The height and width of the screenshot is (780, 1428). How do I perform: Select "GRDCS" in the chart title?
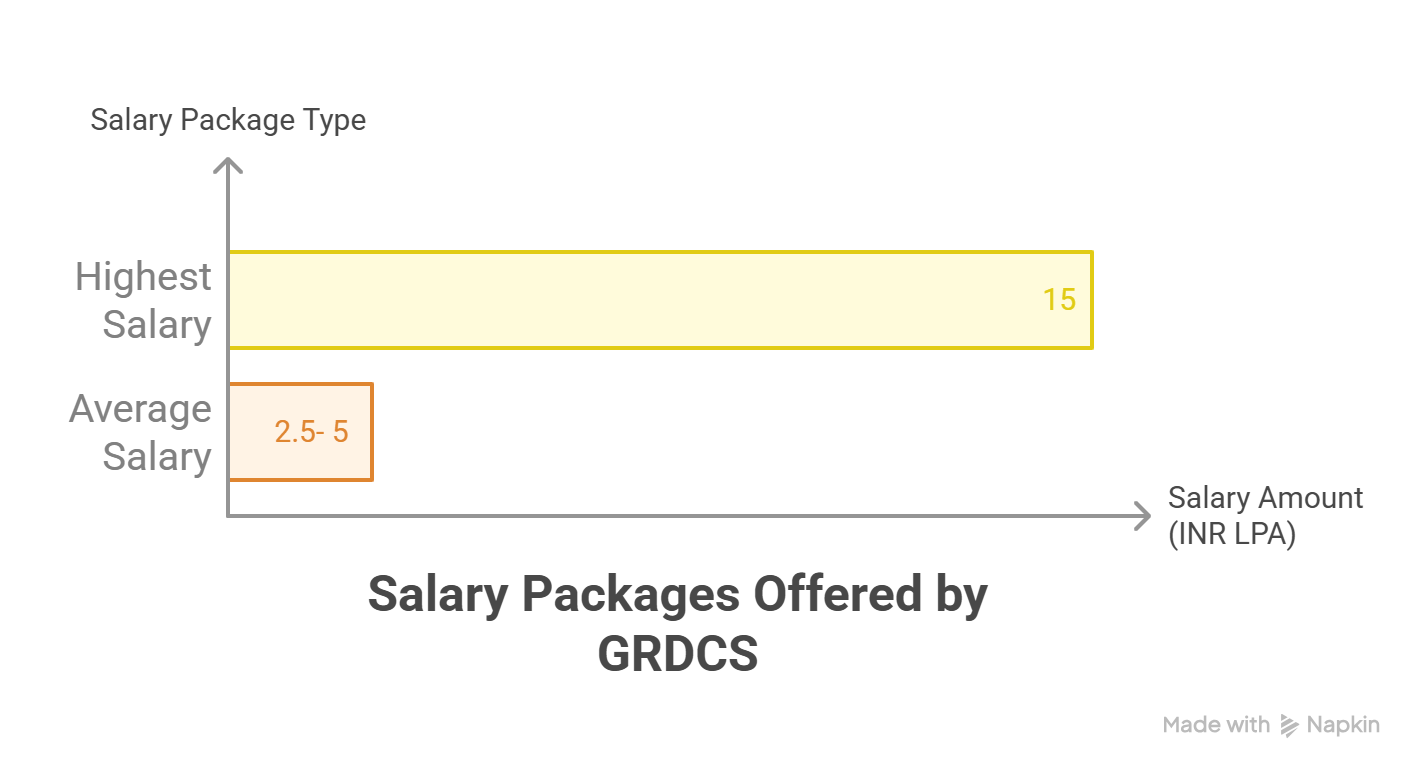pyautogui.click(x=677, y=655)
